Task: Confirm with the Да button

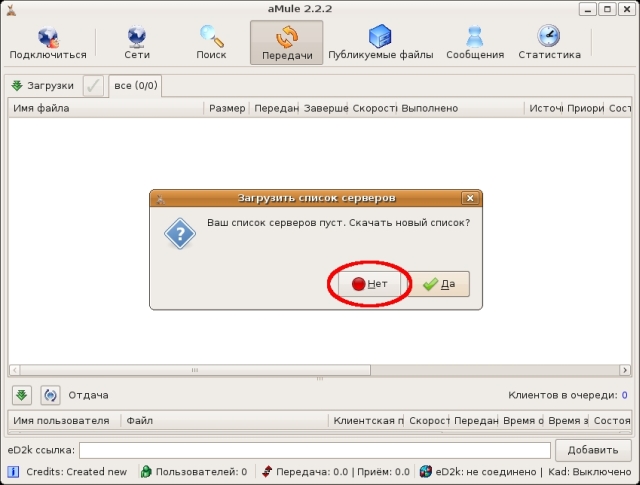Action: [439, 284]
